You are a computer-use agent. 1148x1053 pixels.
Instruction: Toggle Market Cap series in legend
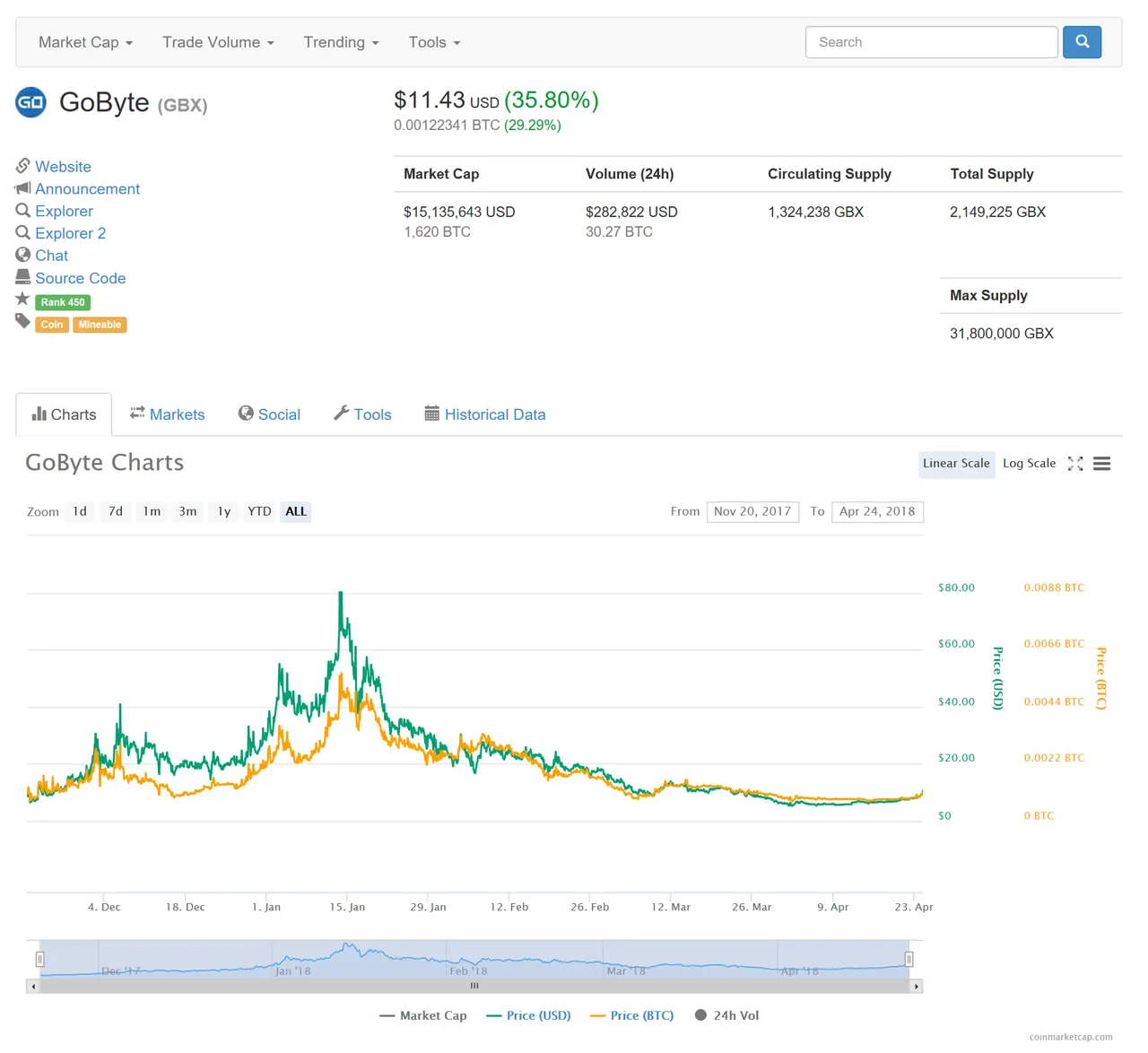(x=423, y=1015)
